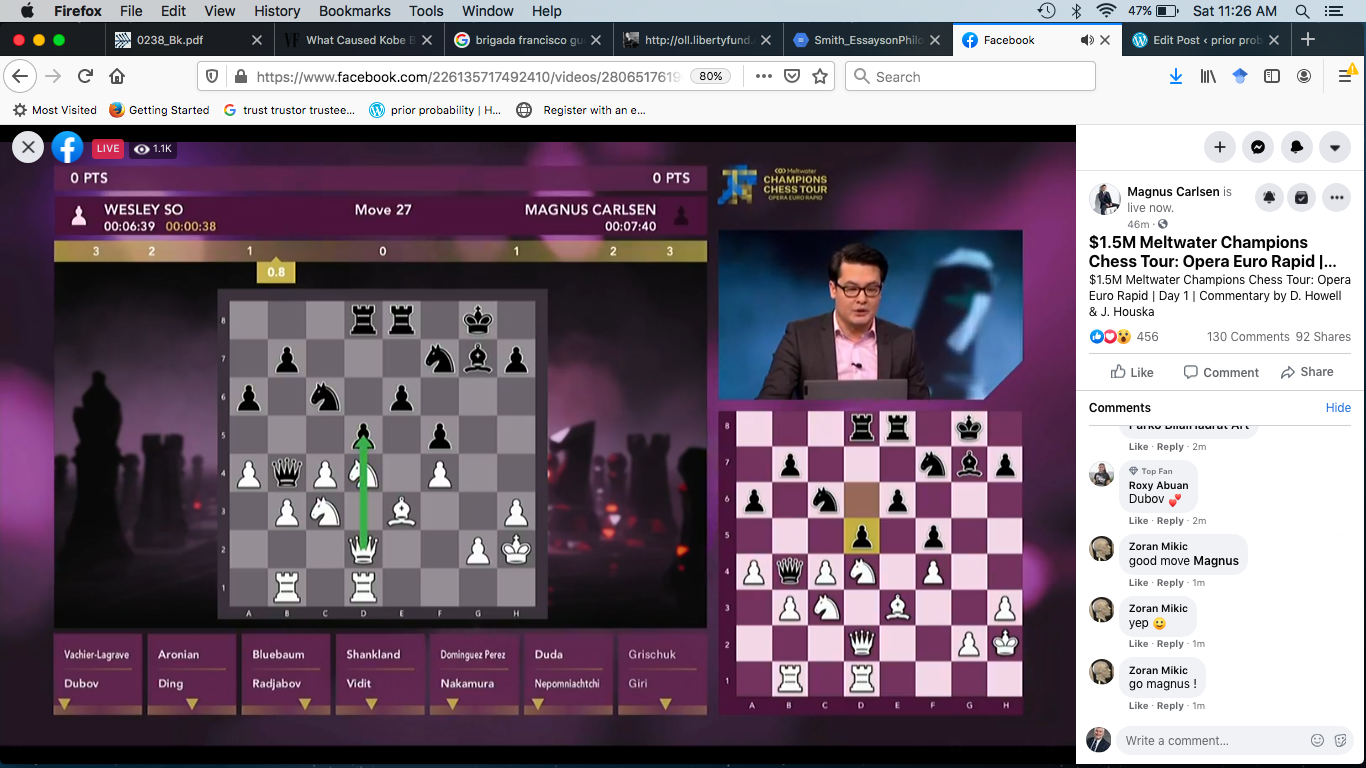
Task: Close the video viewer with the X
Action: [28, 148]
